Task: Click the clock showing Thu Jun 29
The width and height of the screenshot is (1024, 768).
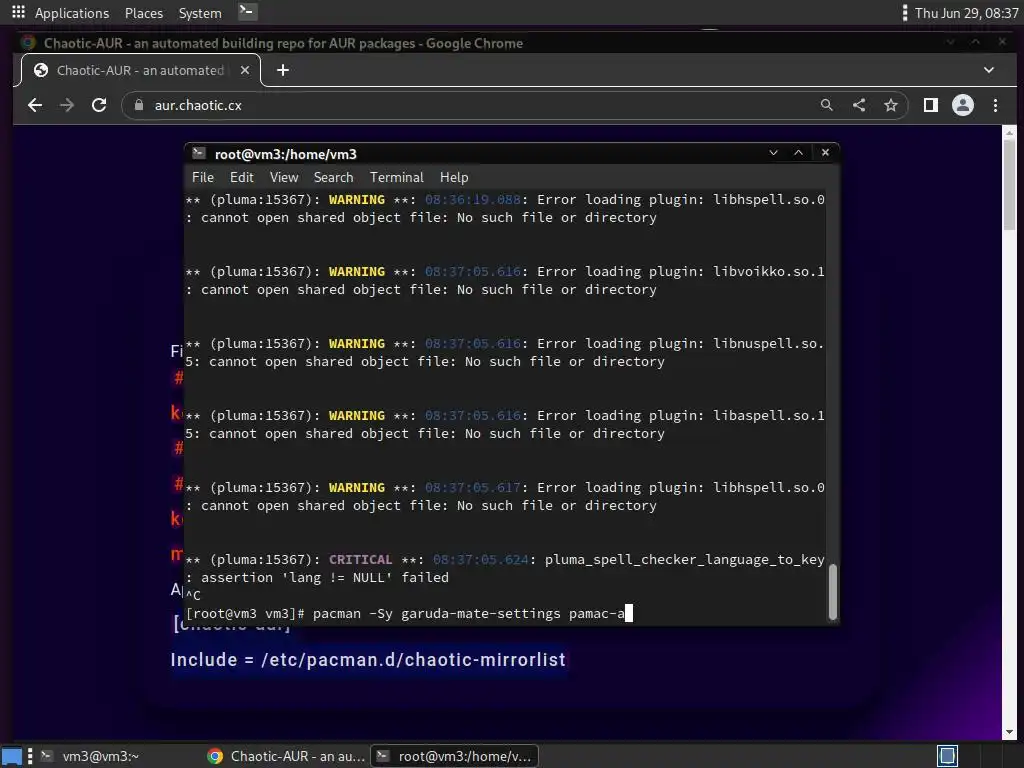Action: [966, 13]
